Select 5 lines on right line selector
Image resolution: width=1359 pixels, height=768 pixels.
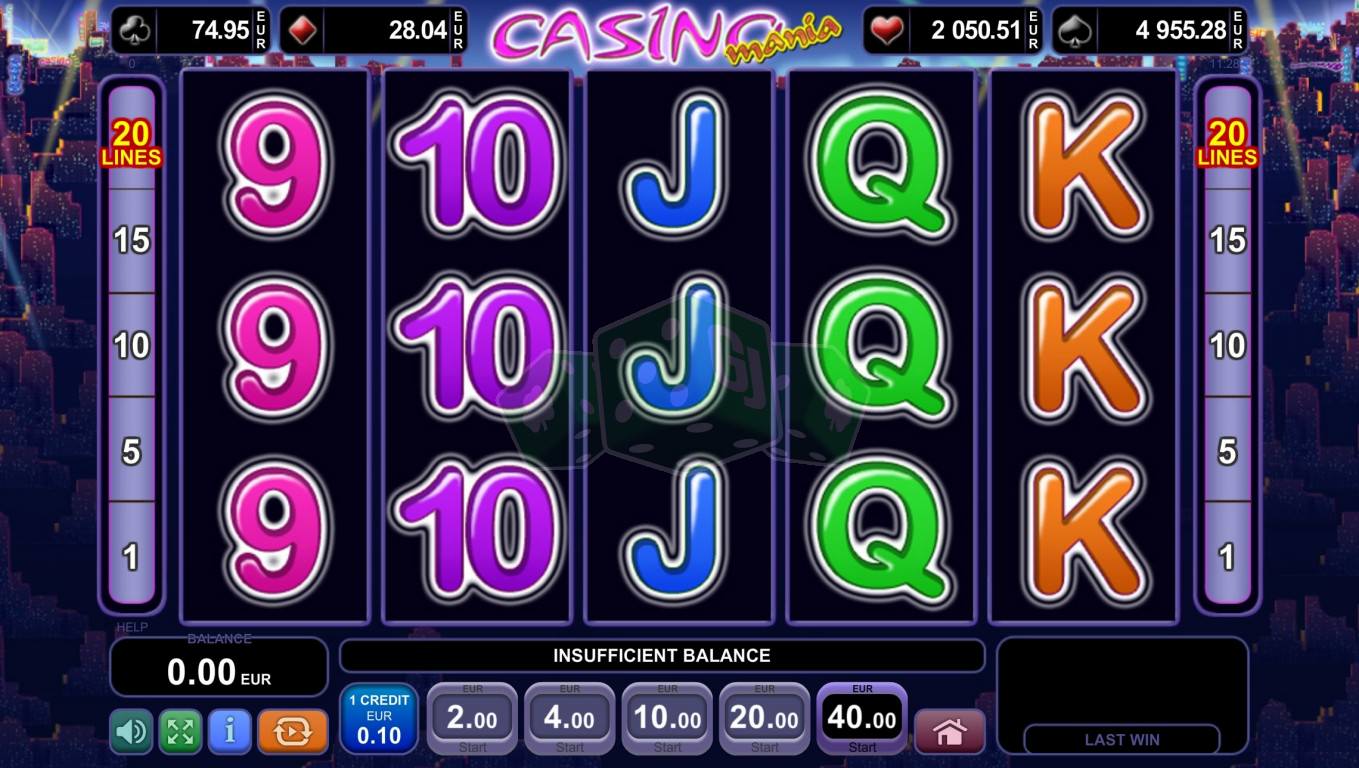click(x=1228, y=451)
